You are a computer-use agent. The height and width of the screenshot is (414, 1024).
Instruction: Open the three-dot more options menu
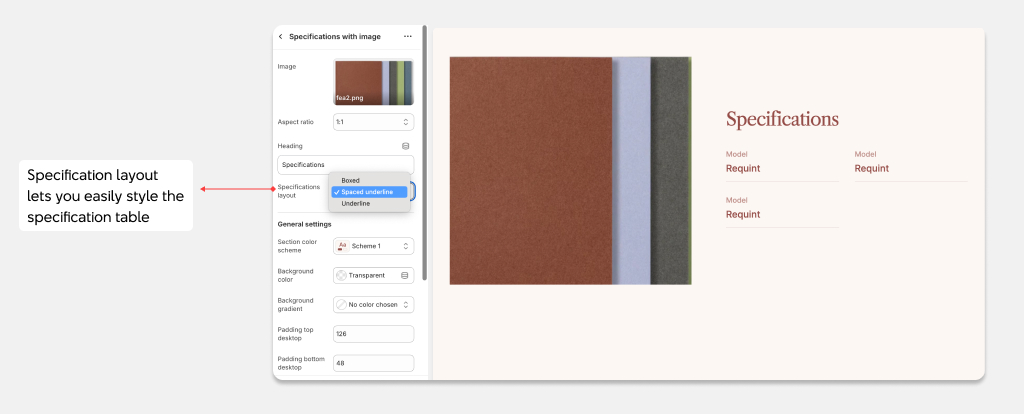[x=407, y=36]
